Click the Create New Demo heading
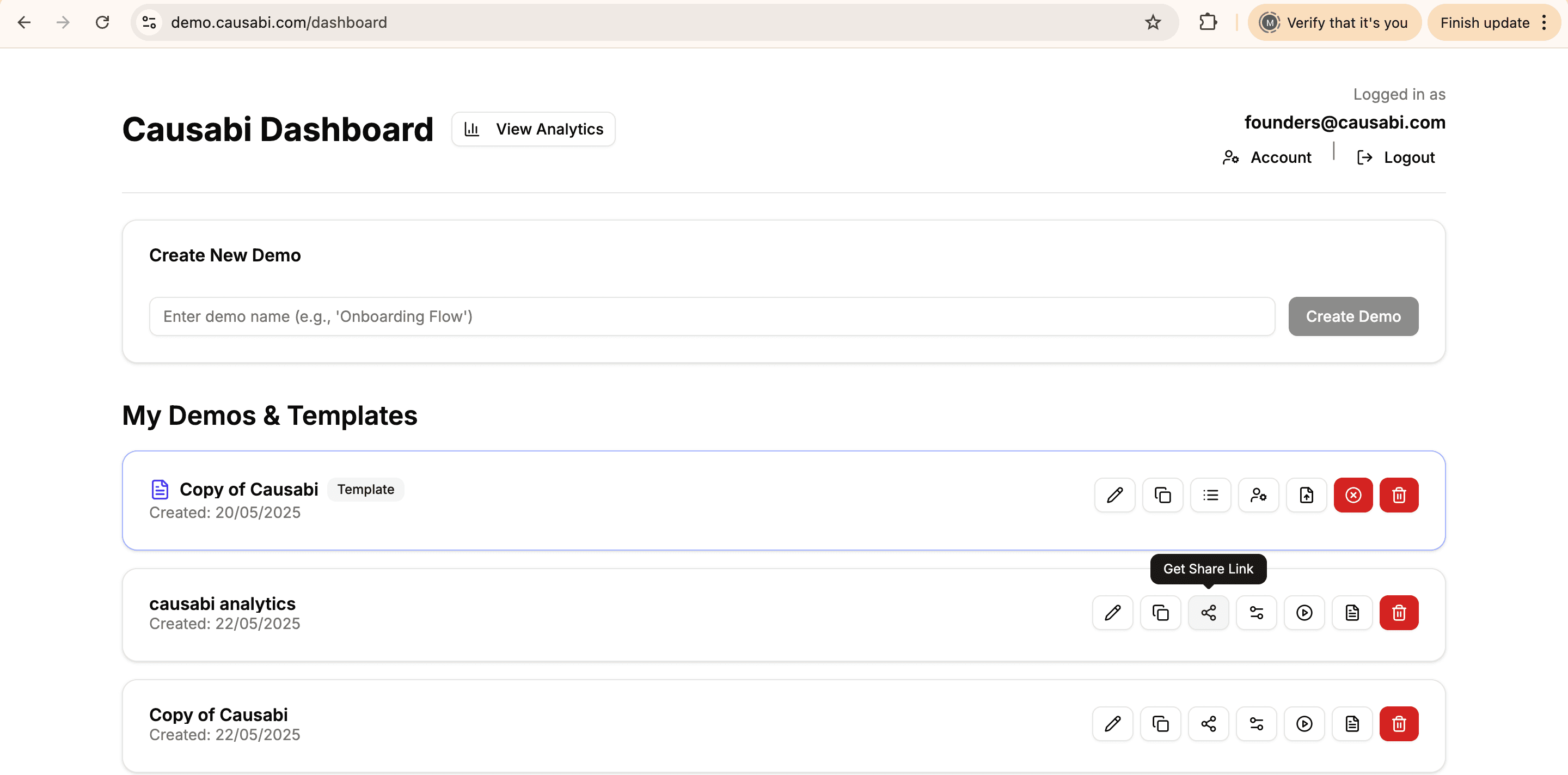Image resolution: width=1568 pixels, height=775 pixels. pyautogui.click(x=225, y=255)
